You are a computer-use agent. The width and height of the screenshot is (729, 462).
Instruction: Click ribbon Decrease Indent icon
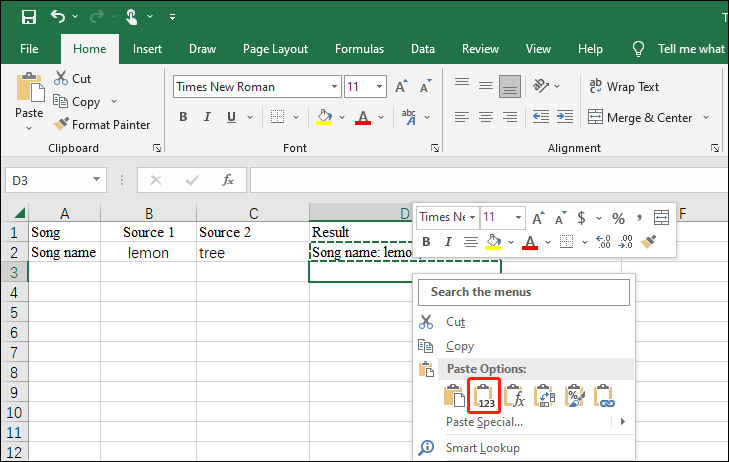pos(541,117)
